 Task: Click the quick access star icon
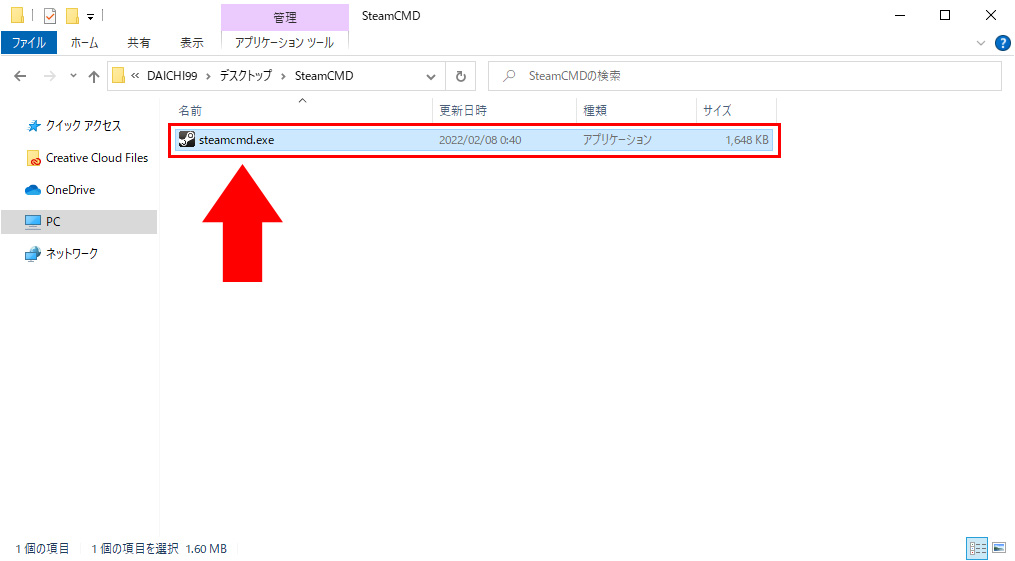point(34,126)
